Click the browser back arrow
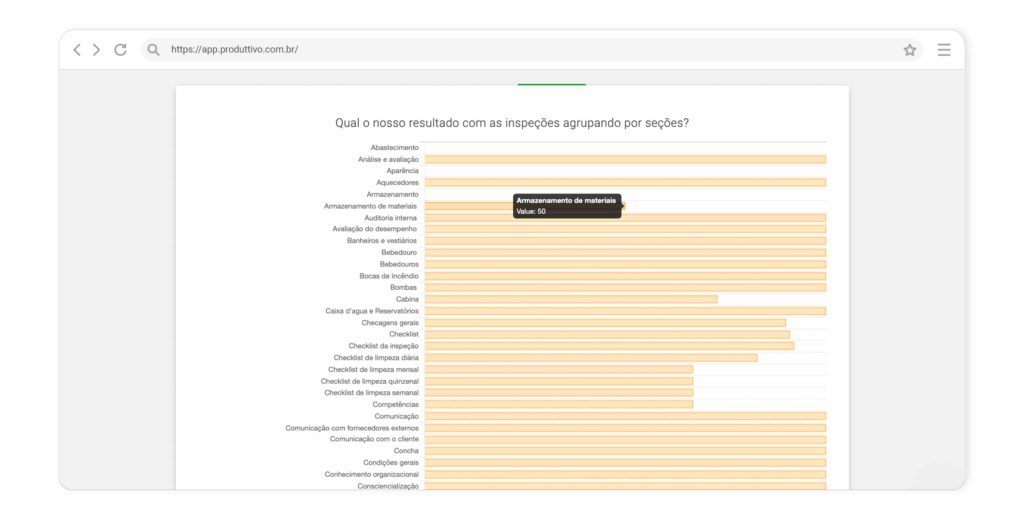Image resolution: width=1024 pixels, height=519 pixels. [x=77, y=50]
